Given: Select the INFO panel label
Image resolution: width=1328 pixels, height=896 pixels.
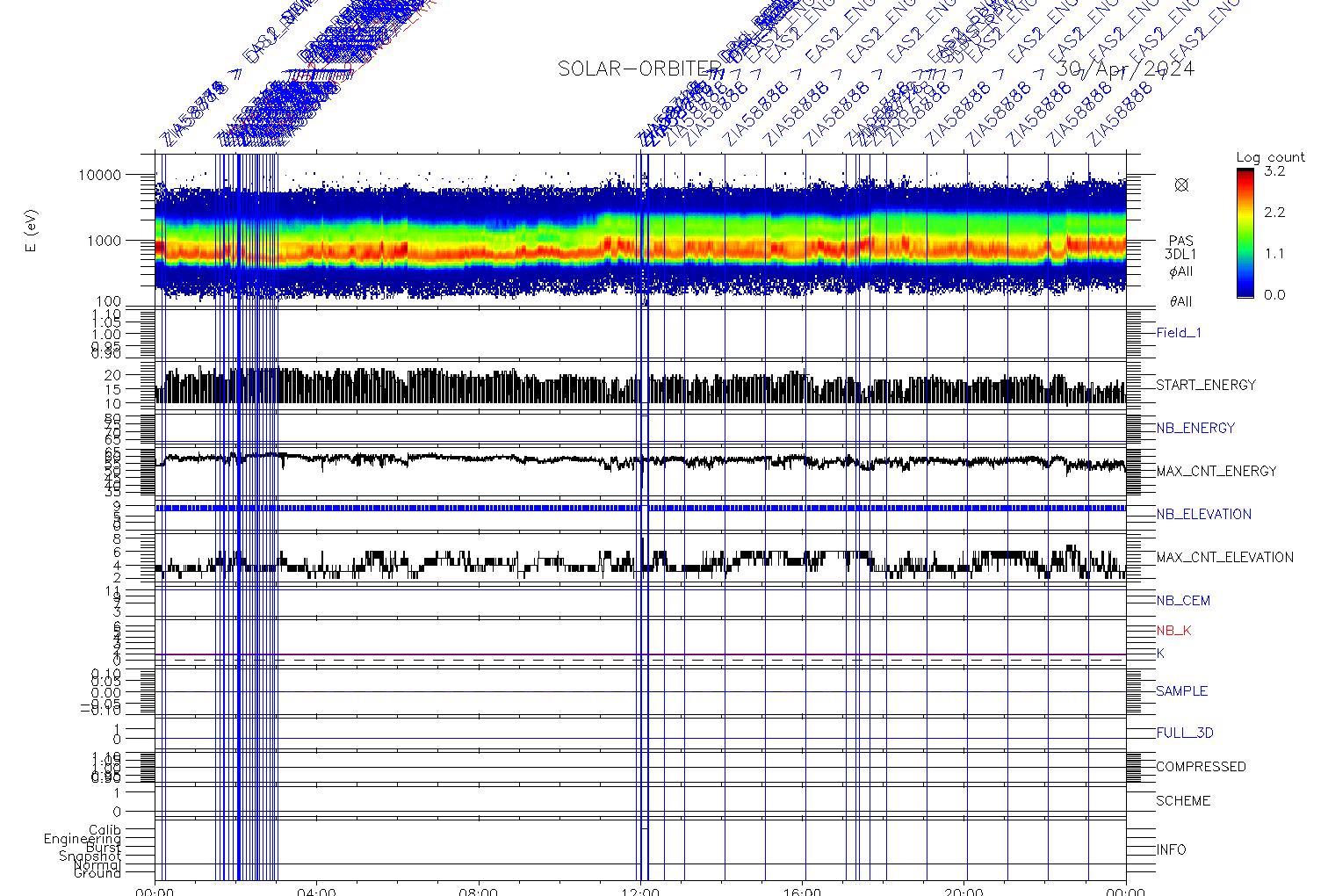Looking at the screenshot, I should 1171,849.
